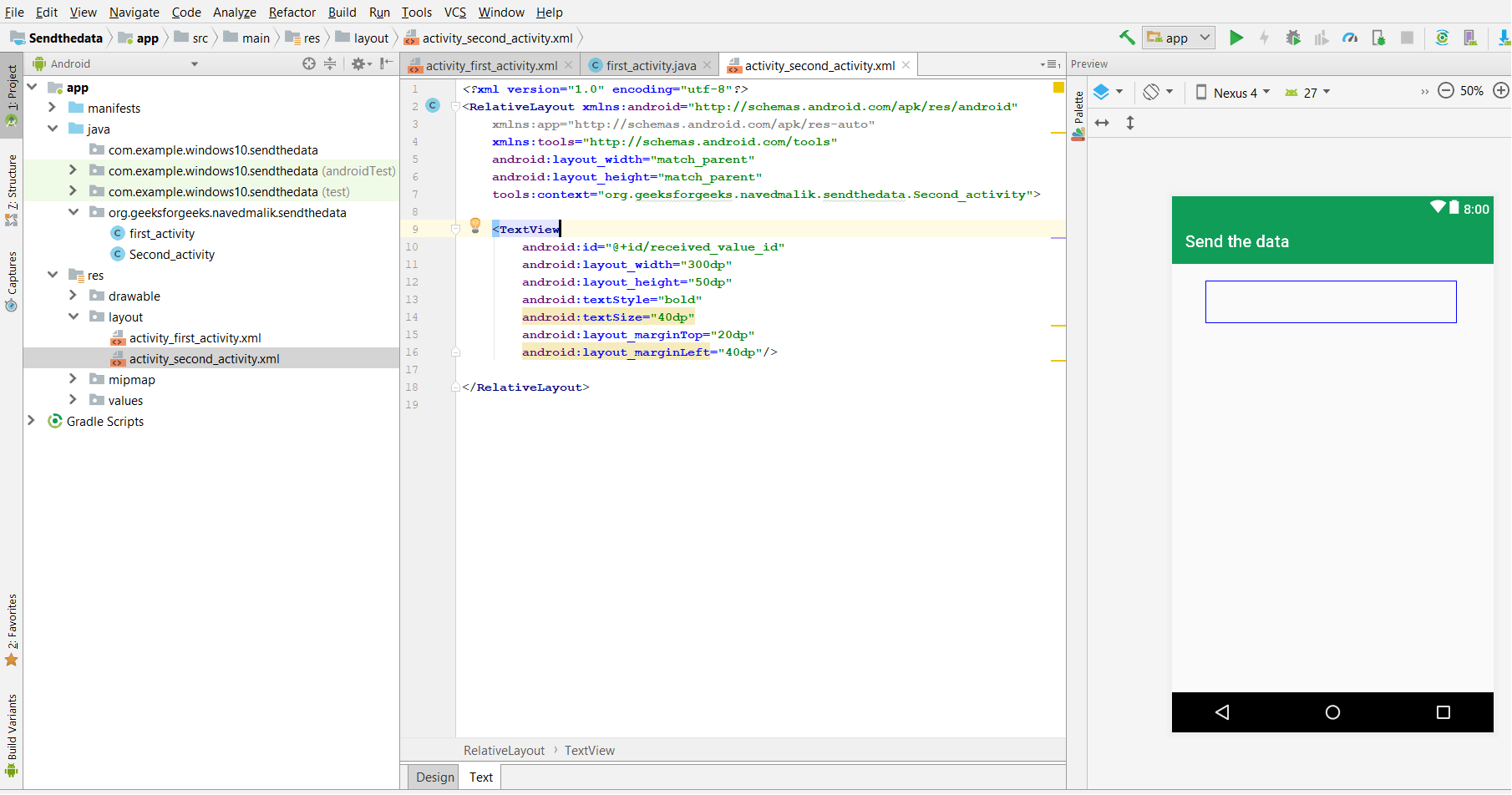Open the Profile app gauge icon
1512x795 pixels.
(x=1350, y=38)
